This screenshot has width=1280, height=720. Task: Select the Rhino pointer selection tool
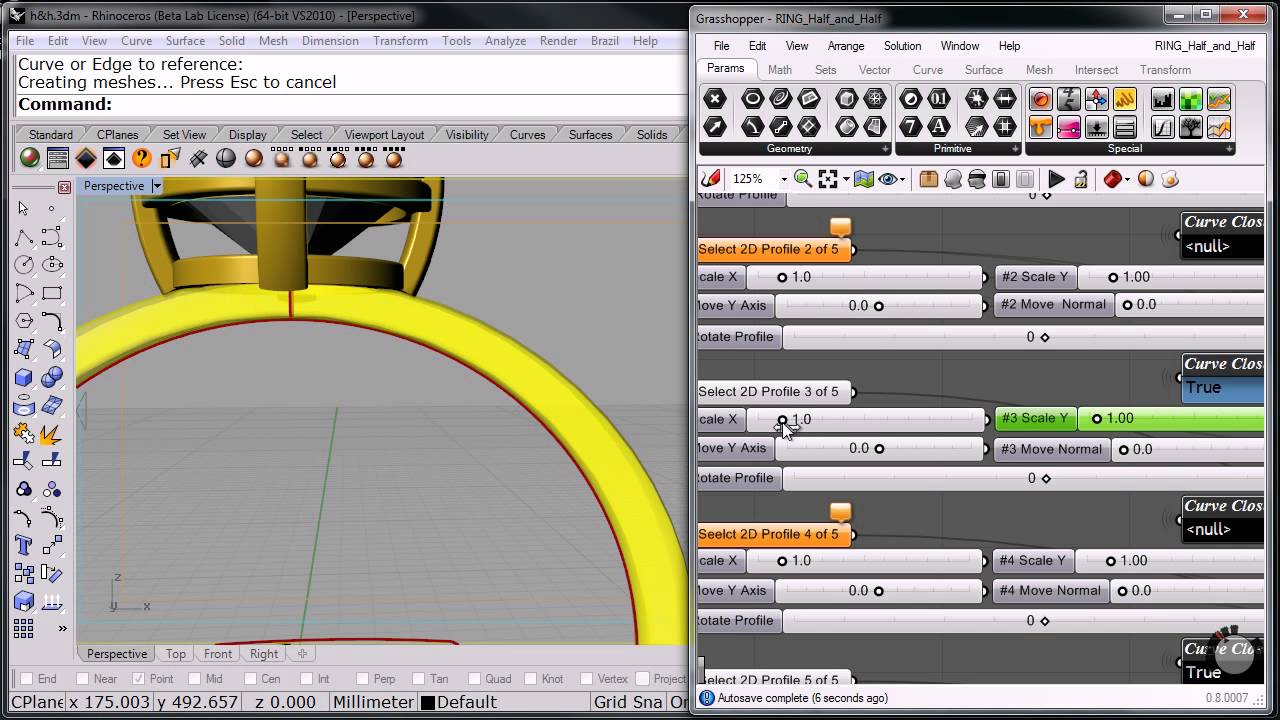pos(24,208)
